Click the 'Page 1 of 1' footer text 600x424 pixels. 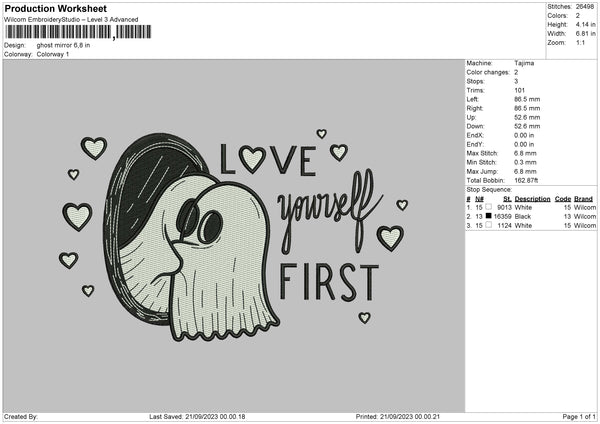click(x=579, y=417)
